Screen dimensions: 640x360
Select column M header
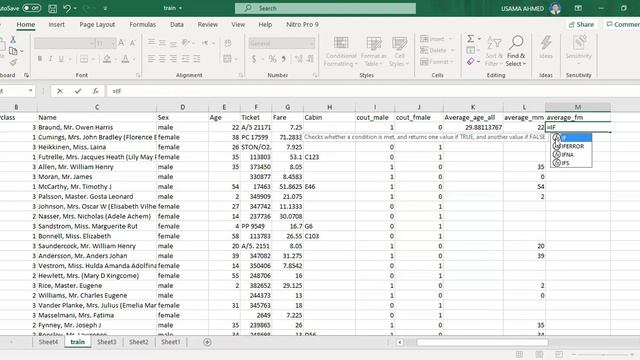(x=578, y=107)
